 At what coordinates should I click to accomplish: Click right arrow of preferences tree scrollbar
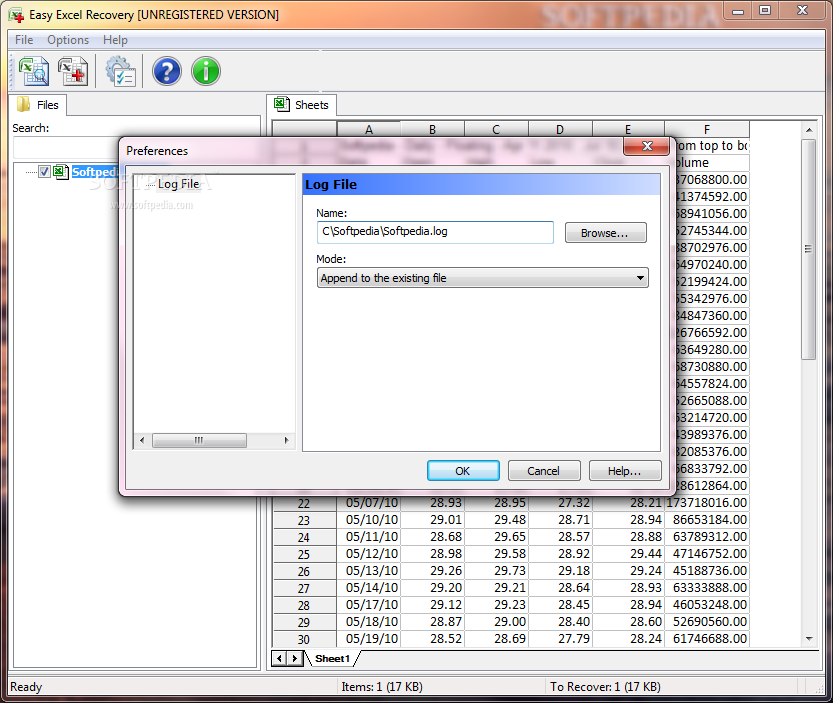[x=286, y=441]
